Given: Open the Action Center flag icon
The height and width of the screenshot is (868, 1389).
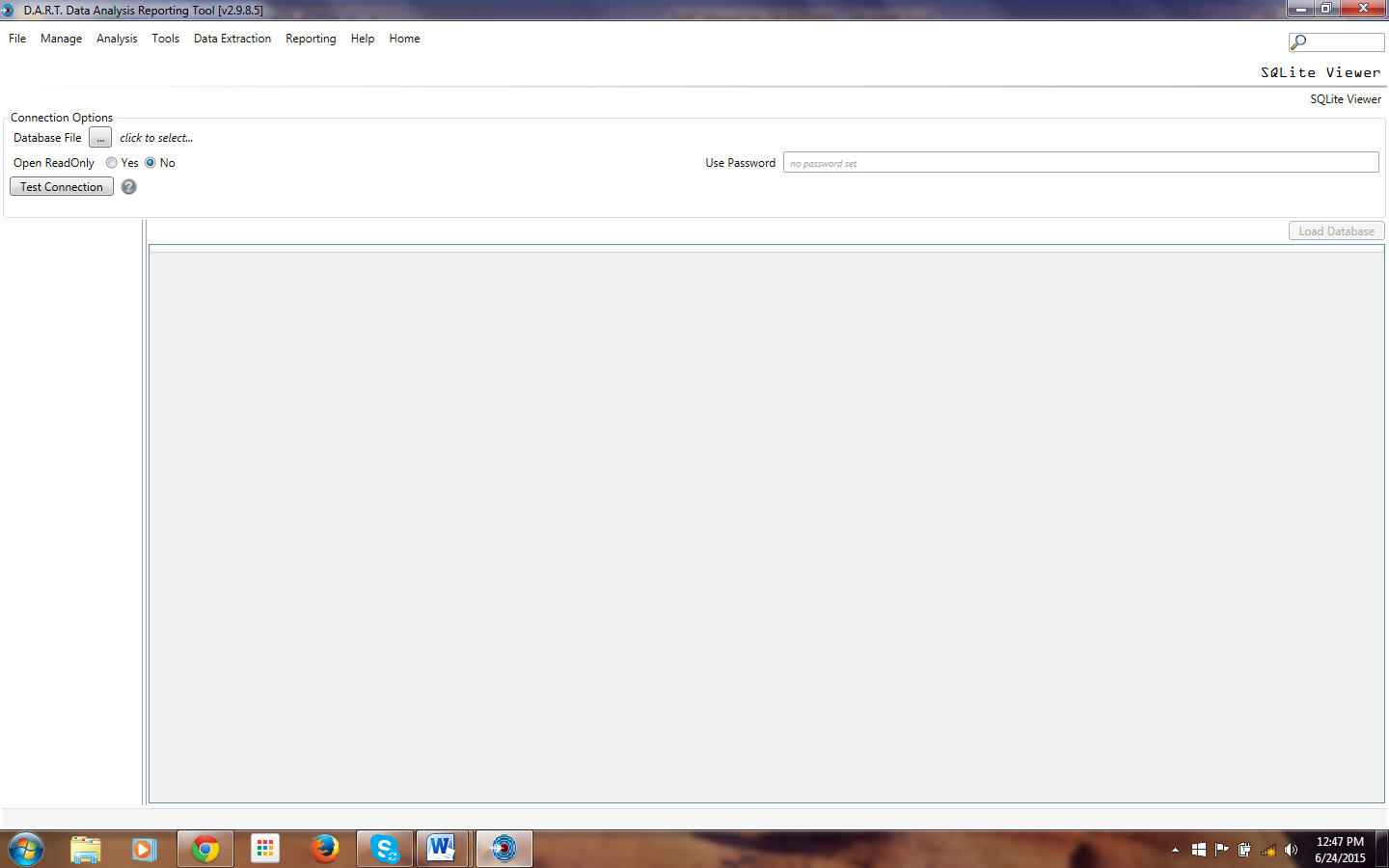Looking at the screenshot, I should point(1222,850).
